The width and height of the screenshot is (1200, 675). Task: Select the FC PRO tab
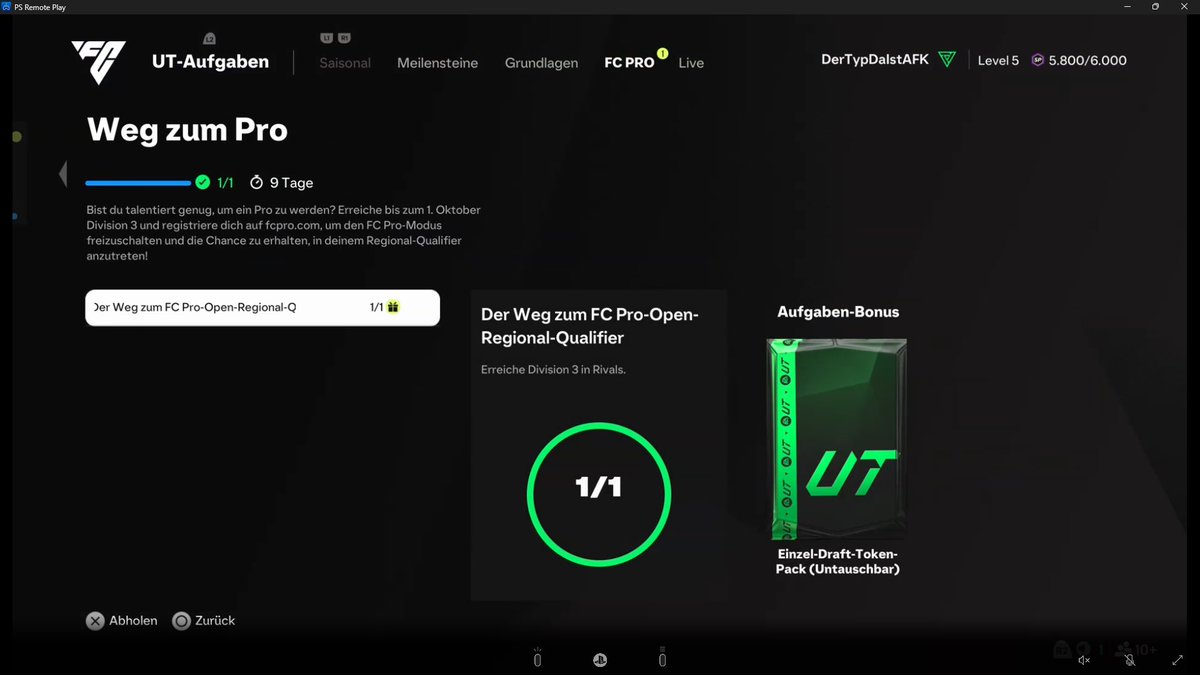click(629, 62)
